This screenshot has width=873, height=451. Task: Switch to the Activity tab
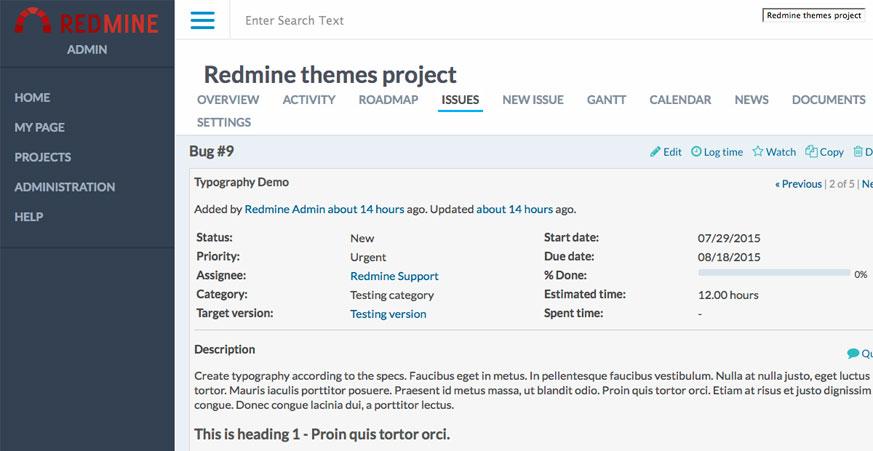click(x=309, y=100)
